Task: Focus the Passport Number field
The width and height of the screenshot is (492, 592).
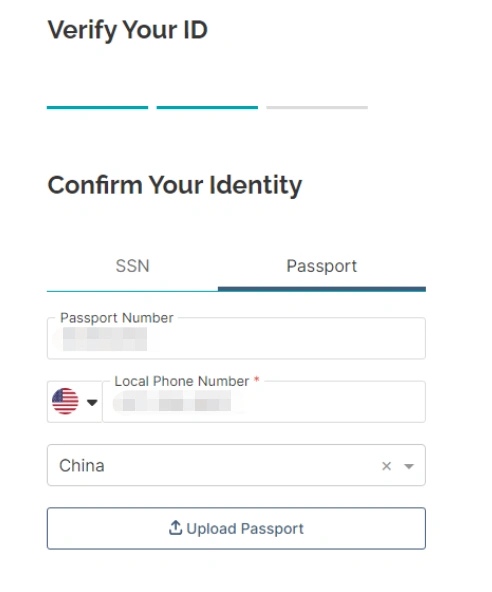Action: point(236,338)
